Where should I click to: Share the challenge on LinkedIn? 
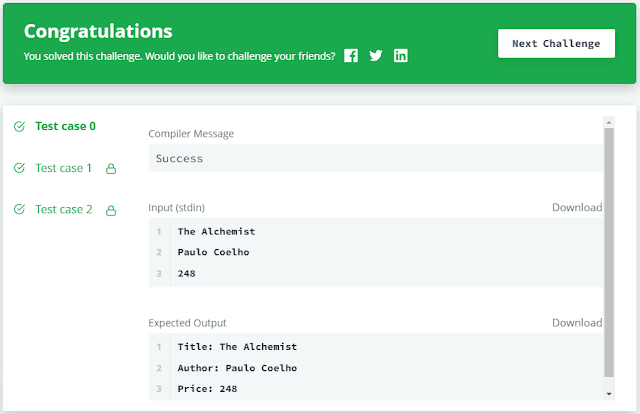coord(401,56)
